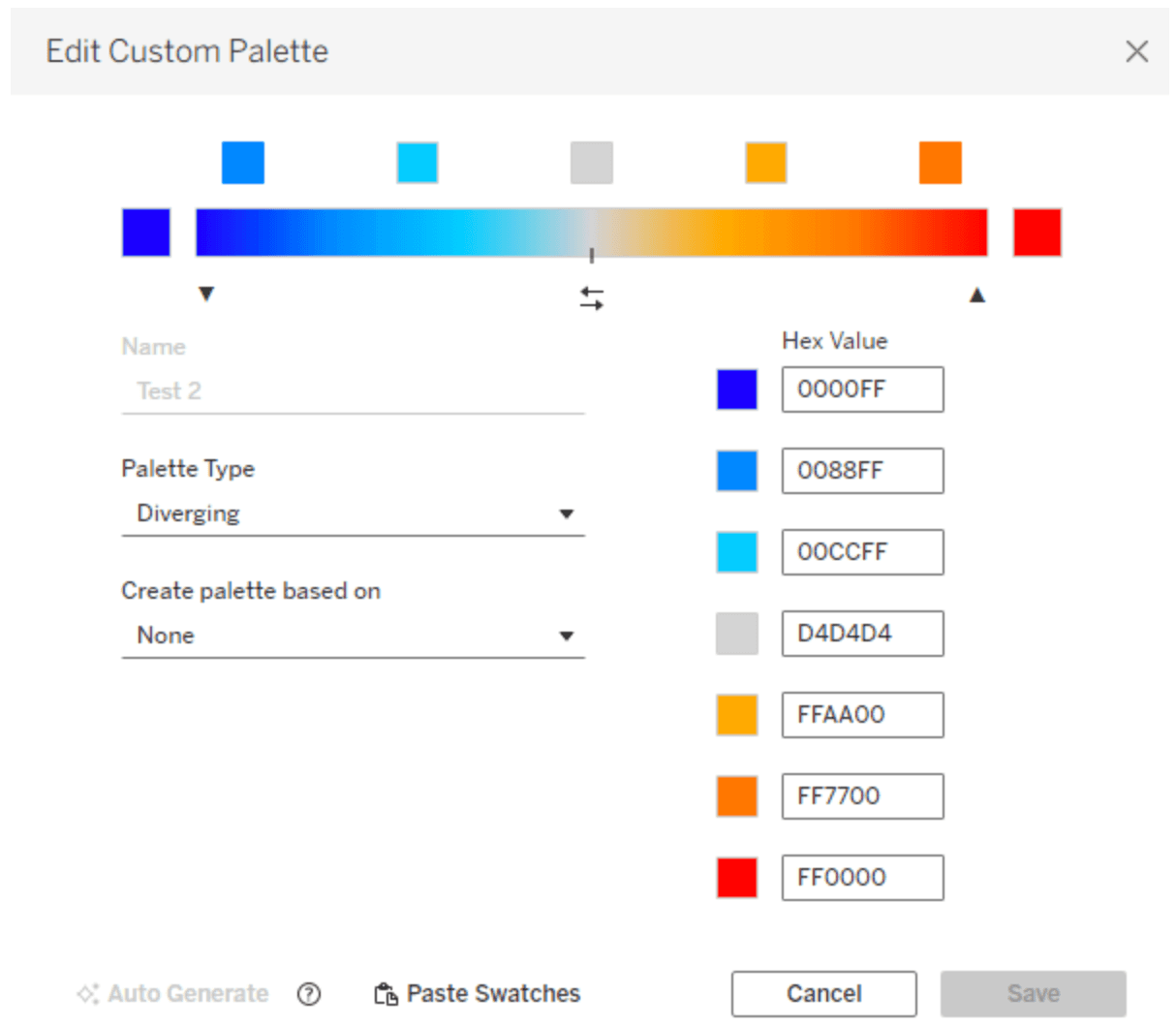Click the reverse palette swap arrows icon

[592, 298]
